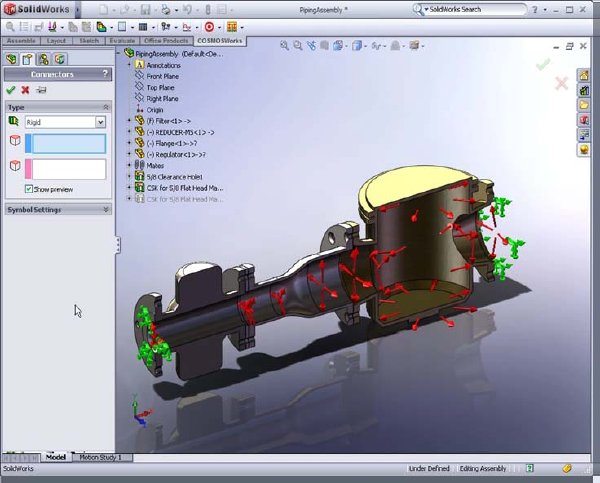The width and height of the screenshot is (600, 483).
Task: Click the Save icon in title toolbar
Action: coord(145,10)
